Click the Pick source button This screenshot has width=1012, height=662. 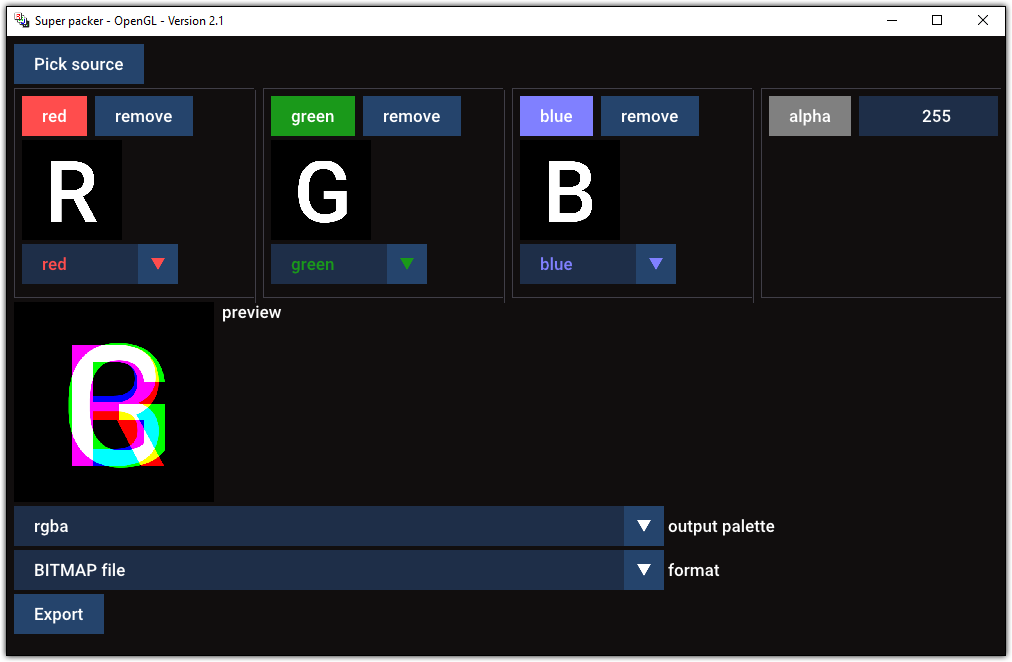(79, 64)
